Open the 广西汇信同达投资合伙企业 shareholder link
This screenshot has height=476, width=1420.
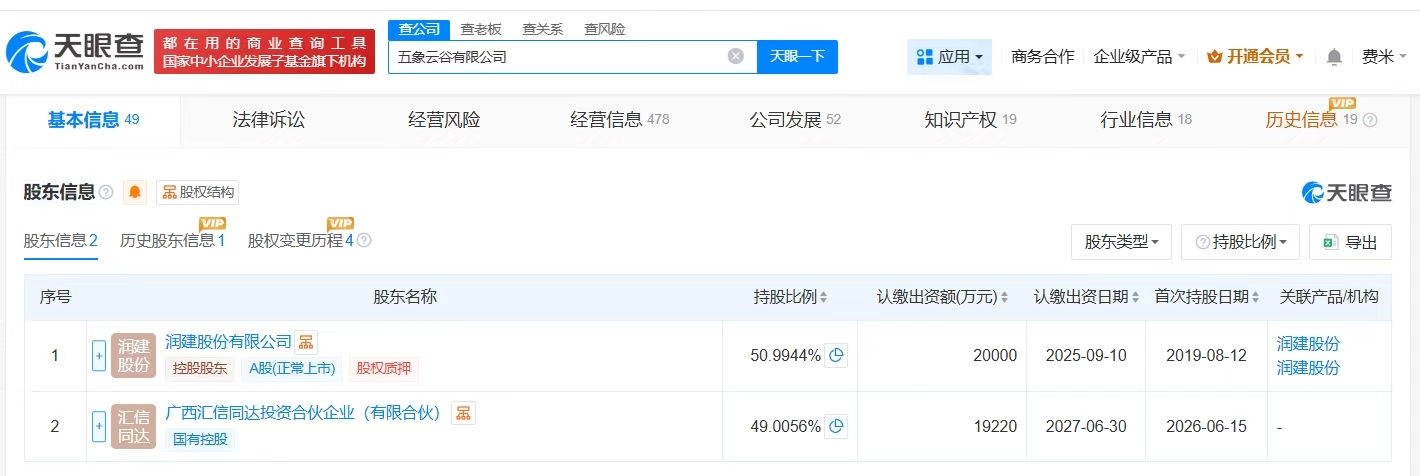[303, 412]
